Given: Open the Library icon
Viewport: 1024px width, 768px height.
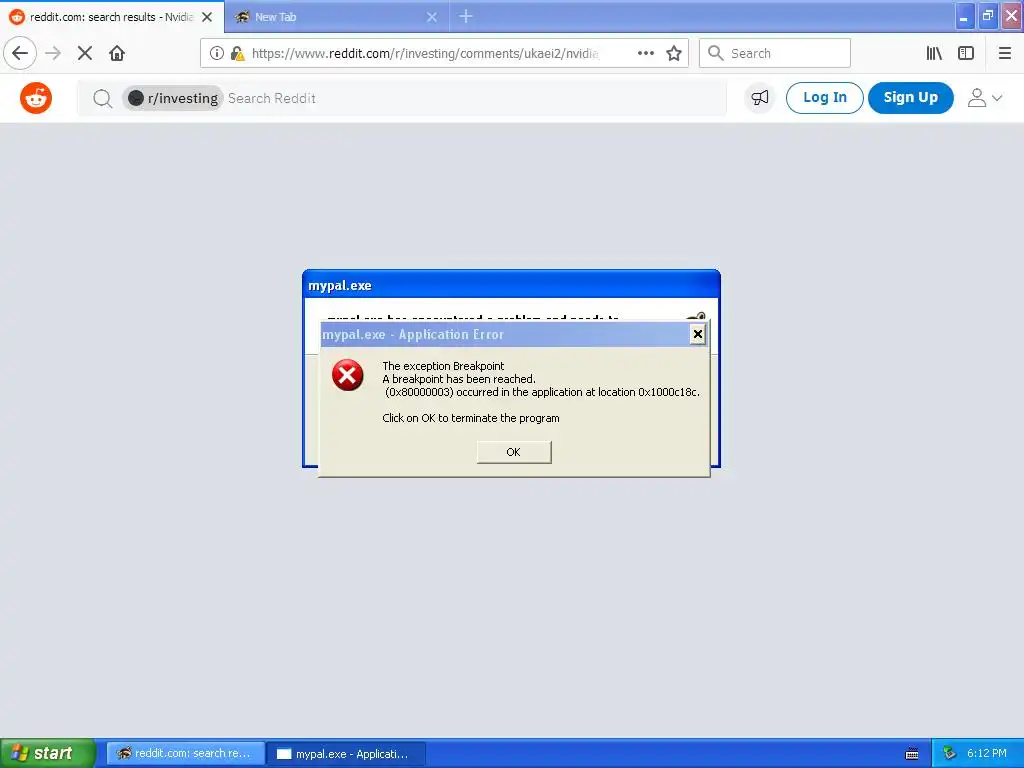Looking at the screenshot, I should tap(935, 53).
